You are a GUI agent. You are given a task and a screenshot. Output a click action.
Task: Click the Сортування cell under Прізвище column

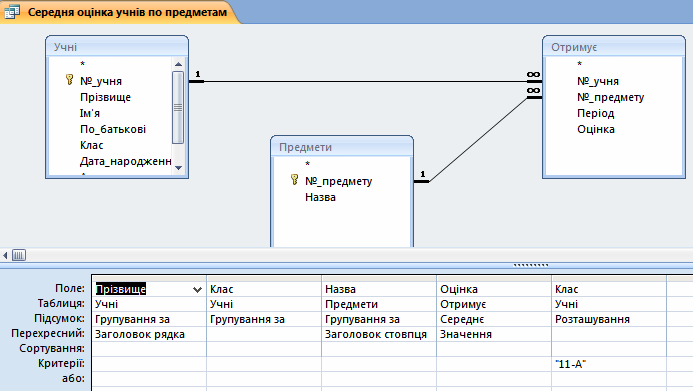149,349
